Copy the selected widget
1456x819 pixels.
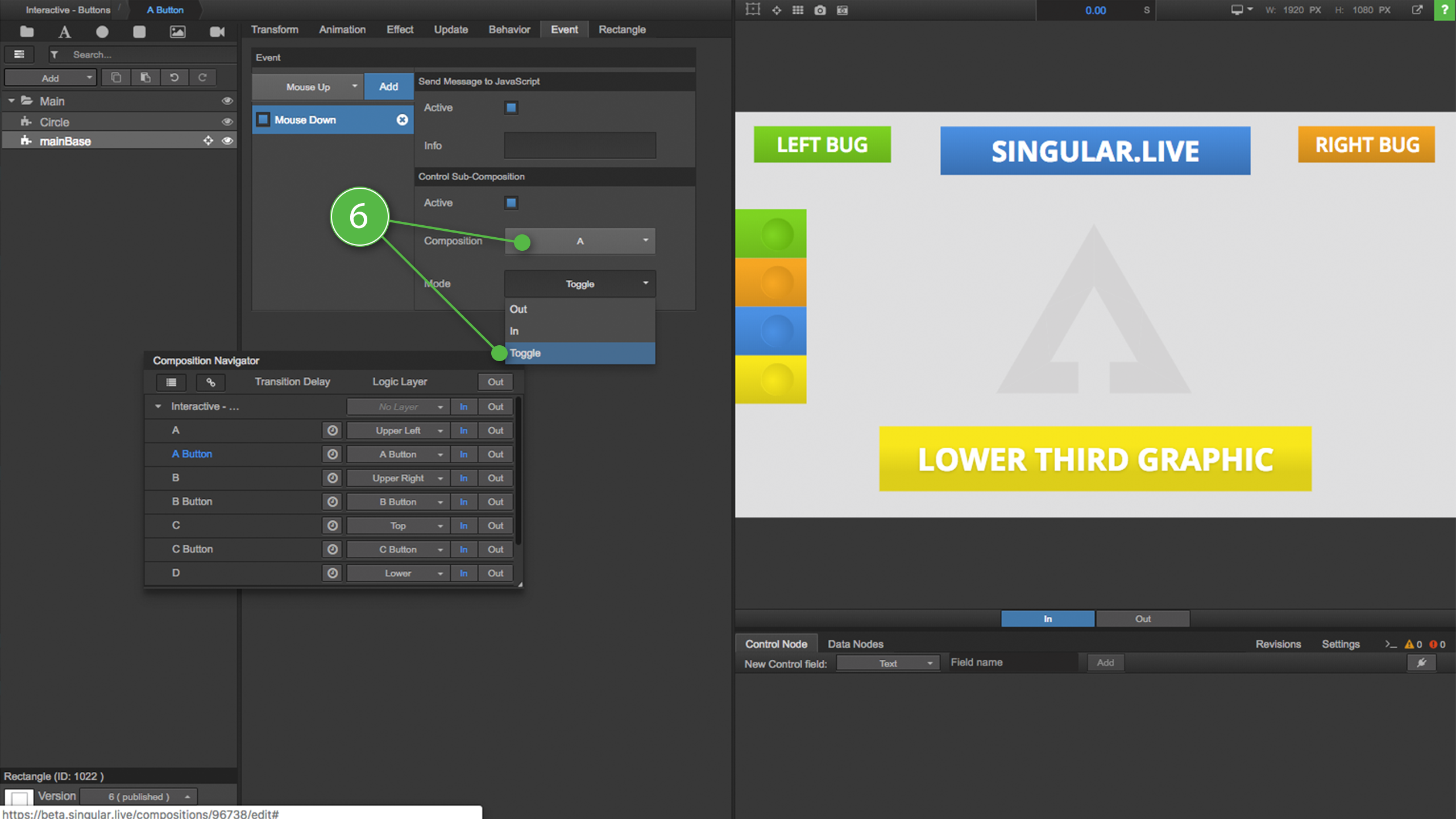point(116,77)
